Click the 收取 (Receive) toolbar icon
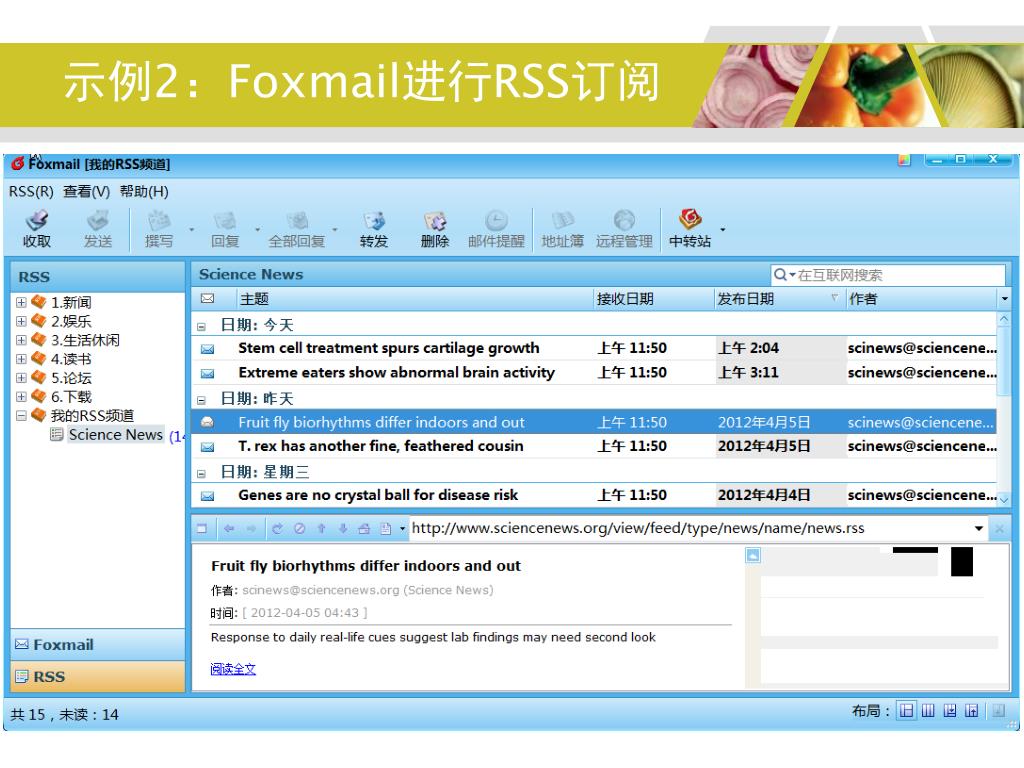This screenshot has width=1024, height=768. 37,220
